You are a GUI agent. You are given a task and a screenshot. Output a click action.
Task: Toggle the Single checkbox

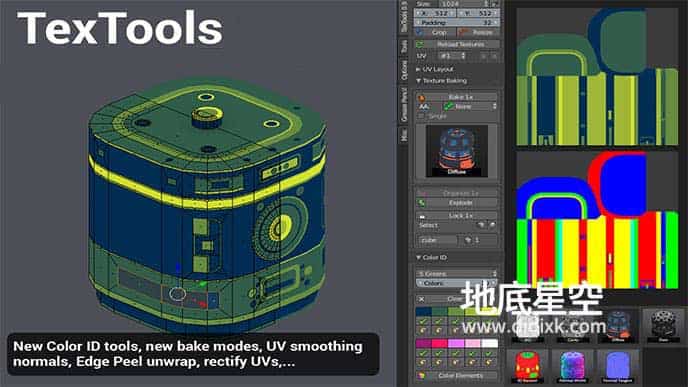(x=422, y=116)
